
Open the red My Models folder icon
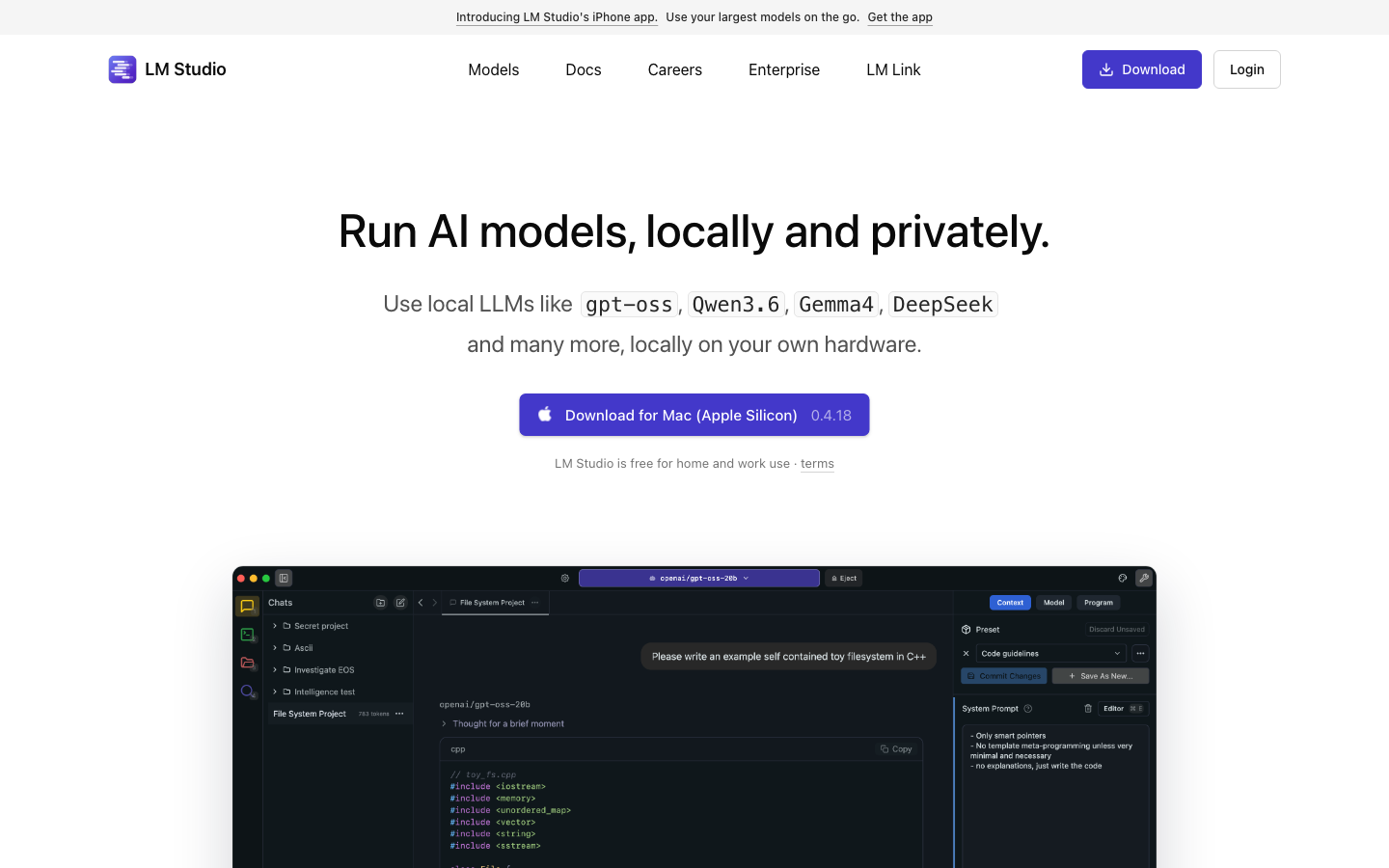[x=247, y=663]
